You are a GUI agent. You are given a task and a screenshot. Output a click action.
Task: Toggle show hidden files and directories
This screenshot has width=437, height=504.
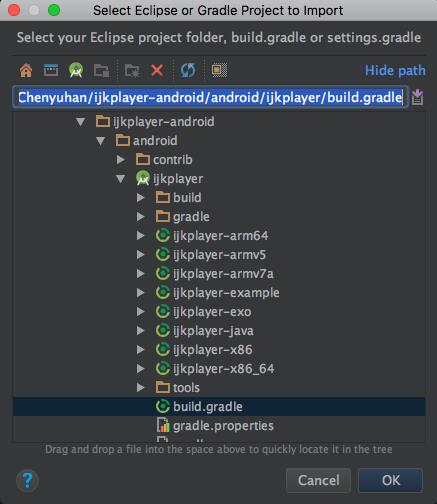pyautogui.click(x=219, y=70)
